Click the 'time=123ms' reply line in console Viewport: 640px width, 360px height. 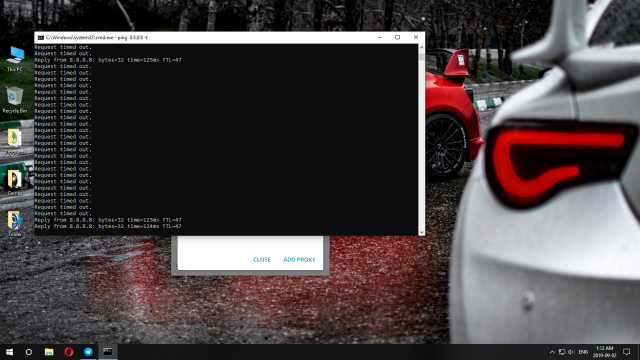(x=108, y=220)
